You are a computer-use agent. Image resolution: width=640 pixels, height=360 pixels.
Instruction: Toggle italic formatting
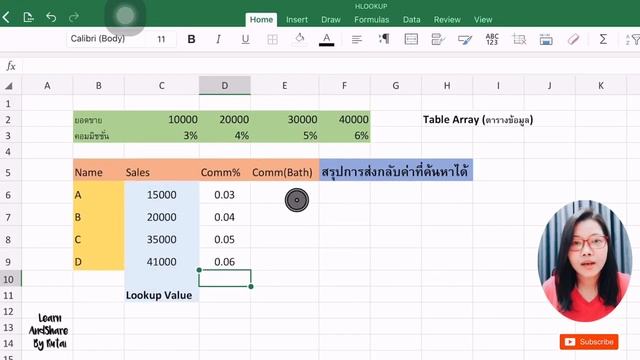click(x=218, y=39)
